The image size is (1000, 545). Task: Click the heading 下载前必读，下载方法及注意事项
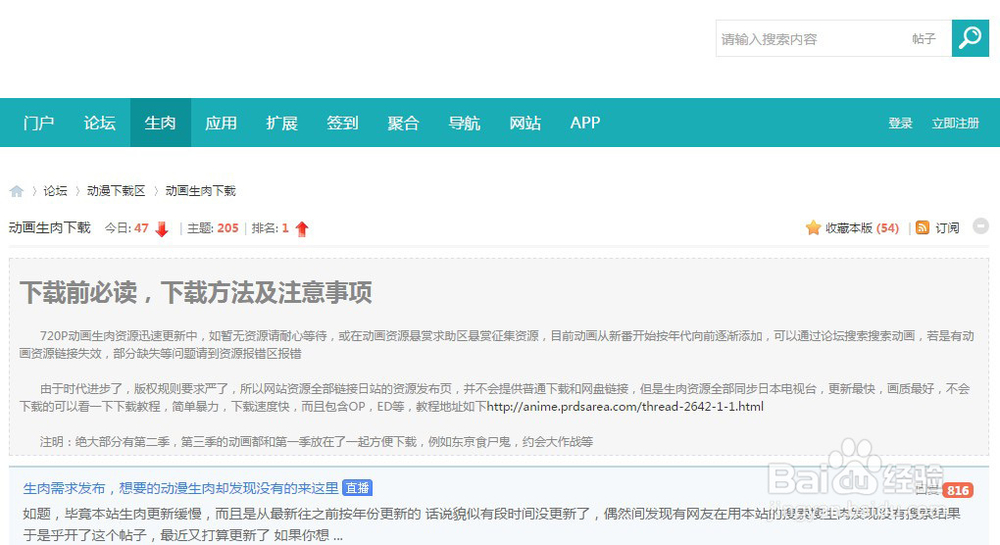[x=196, y=293]
